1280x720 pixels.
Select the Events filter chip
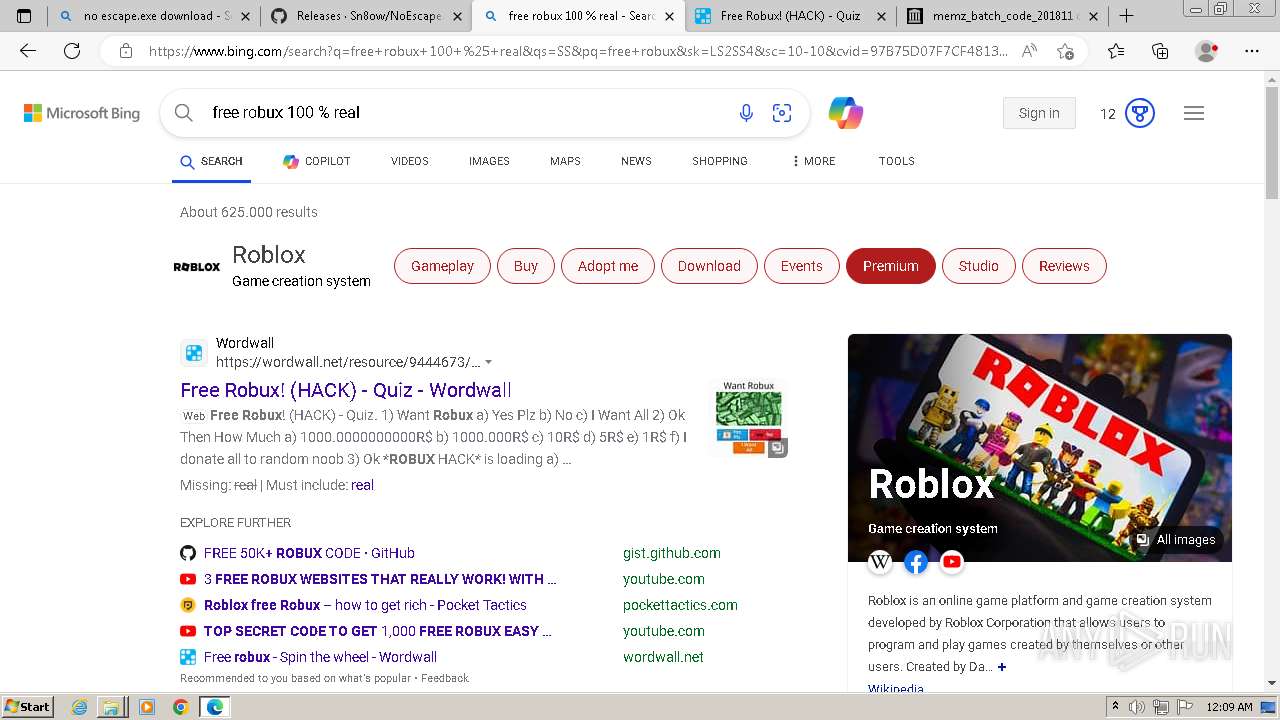pyautogui.click(x=802, y=266)
